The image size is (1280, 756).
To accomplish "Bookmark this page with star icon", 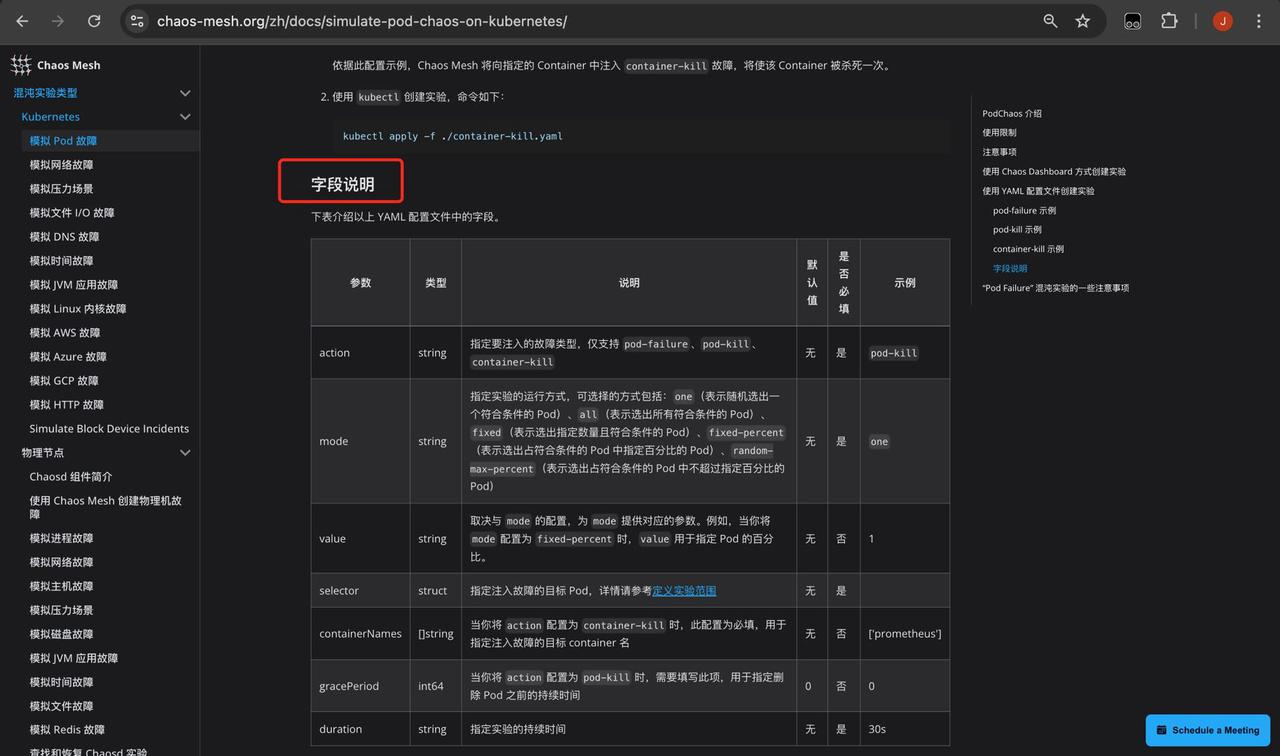I will tap(1083, 20).
